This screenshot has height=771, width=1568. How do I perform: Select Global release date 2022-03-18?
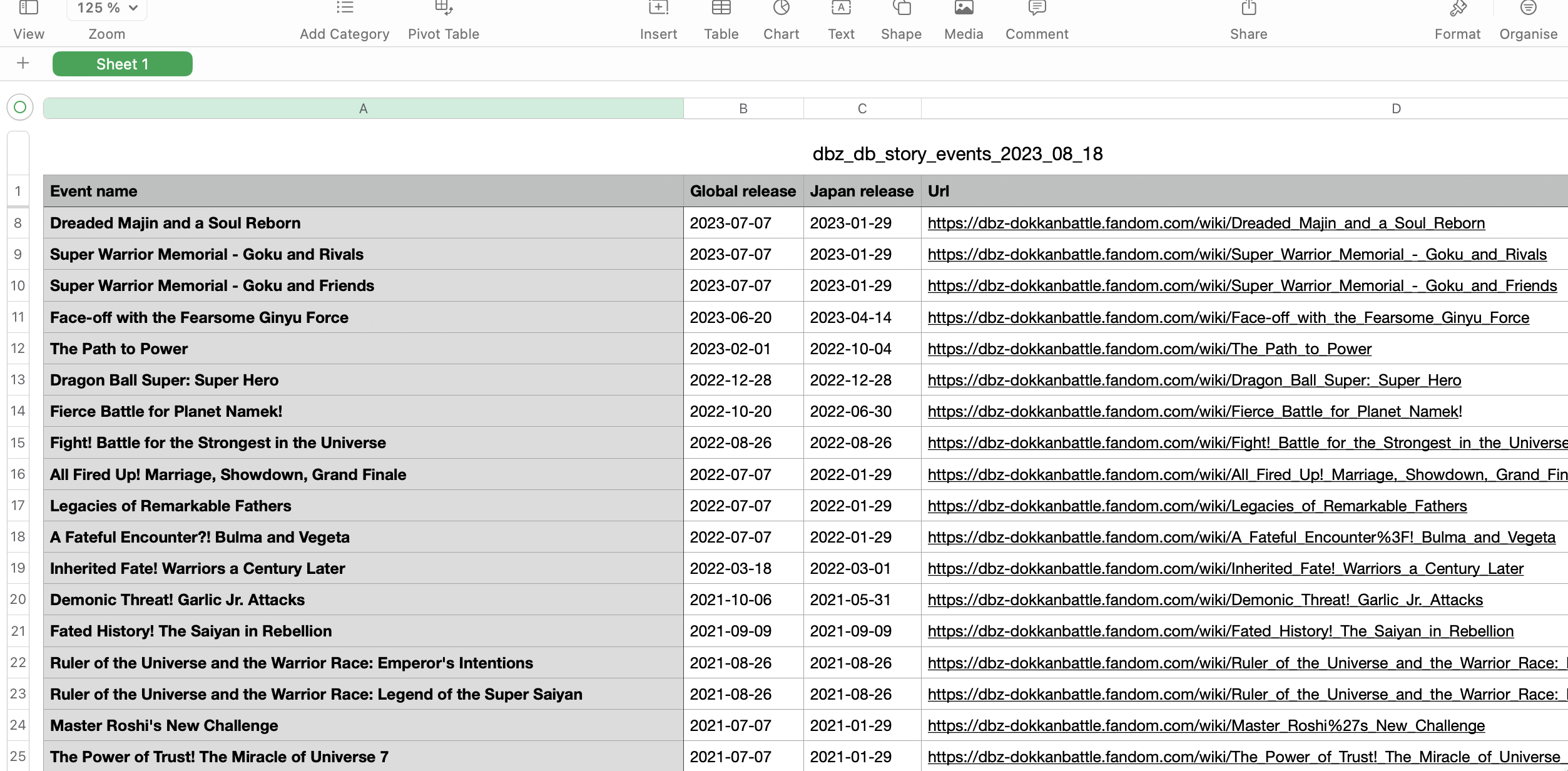[743, 568]
